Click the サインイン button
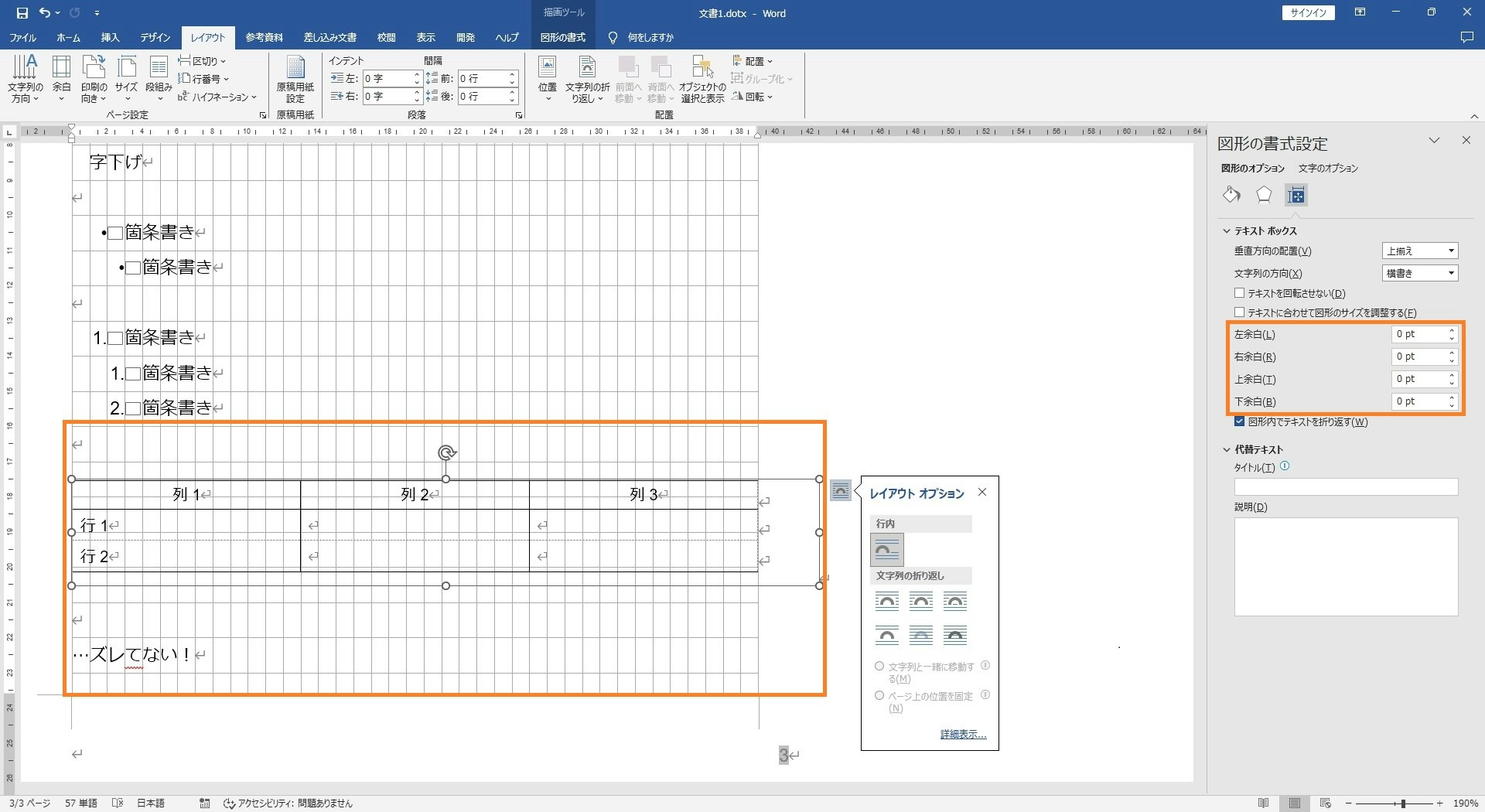 tap(1309, 13)
